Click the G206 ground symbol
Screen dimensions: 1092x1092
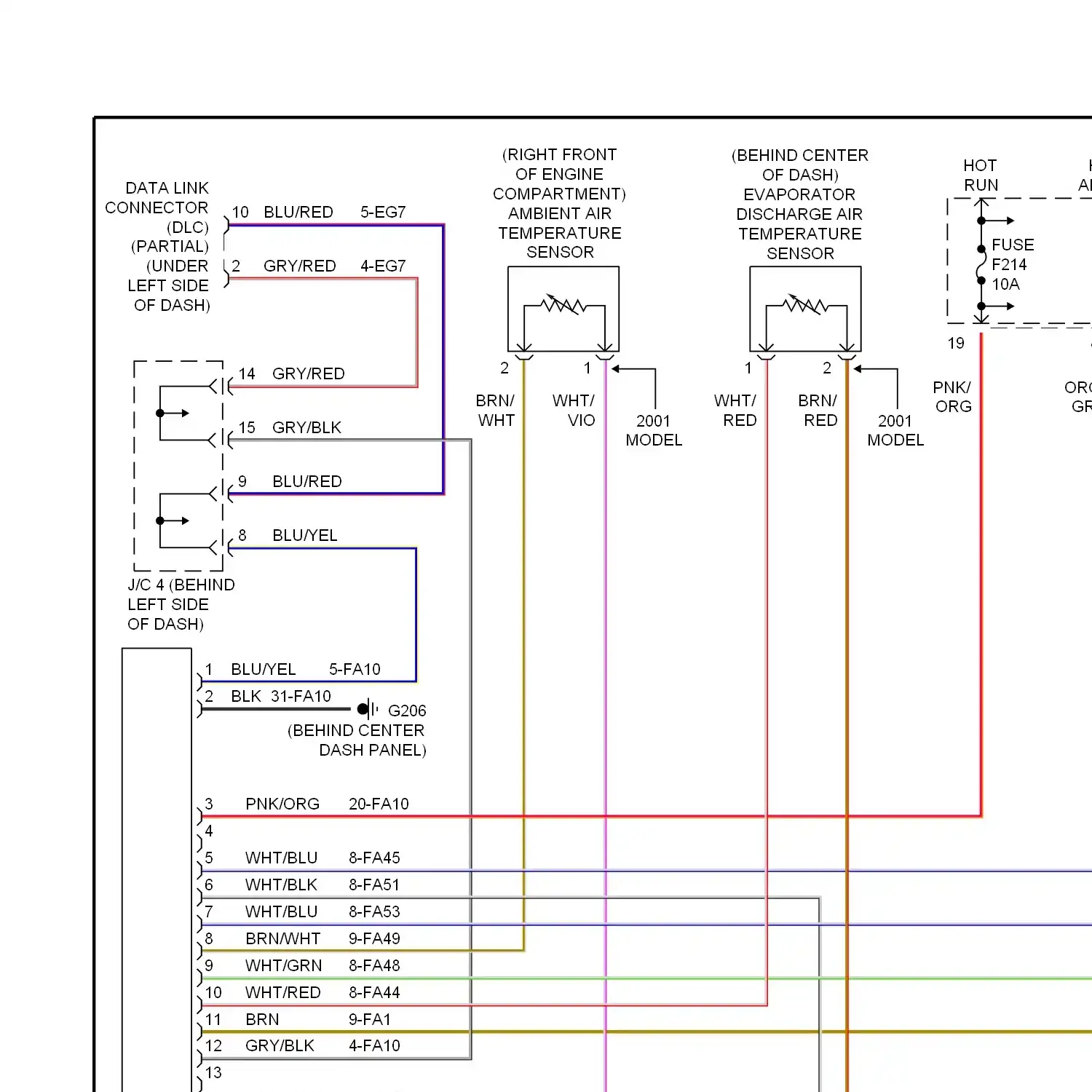coord(368,709)
